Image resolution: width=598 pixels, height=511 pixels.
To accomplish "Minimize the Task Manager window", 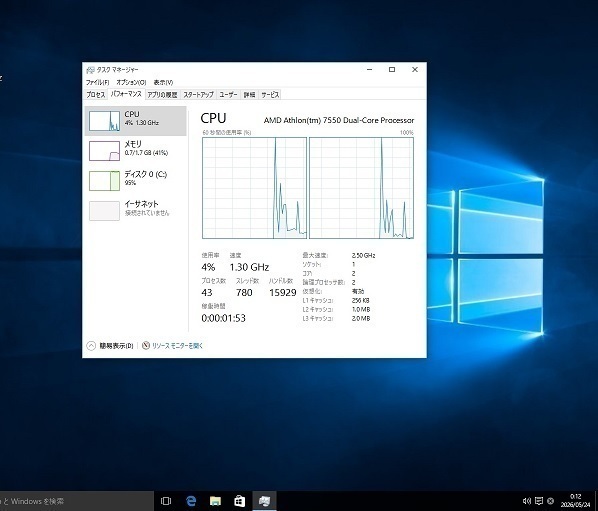I will click(x=370, y=69).
